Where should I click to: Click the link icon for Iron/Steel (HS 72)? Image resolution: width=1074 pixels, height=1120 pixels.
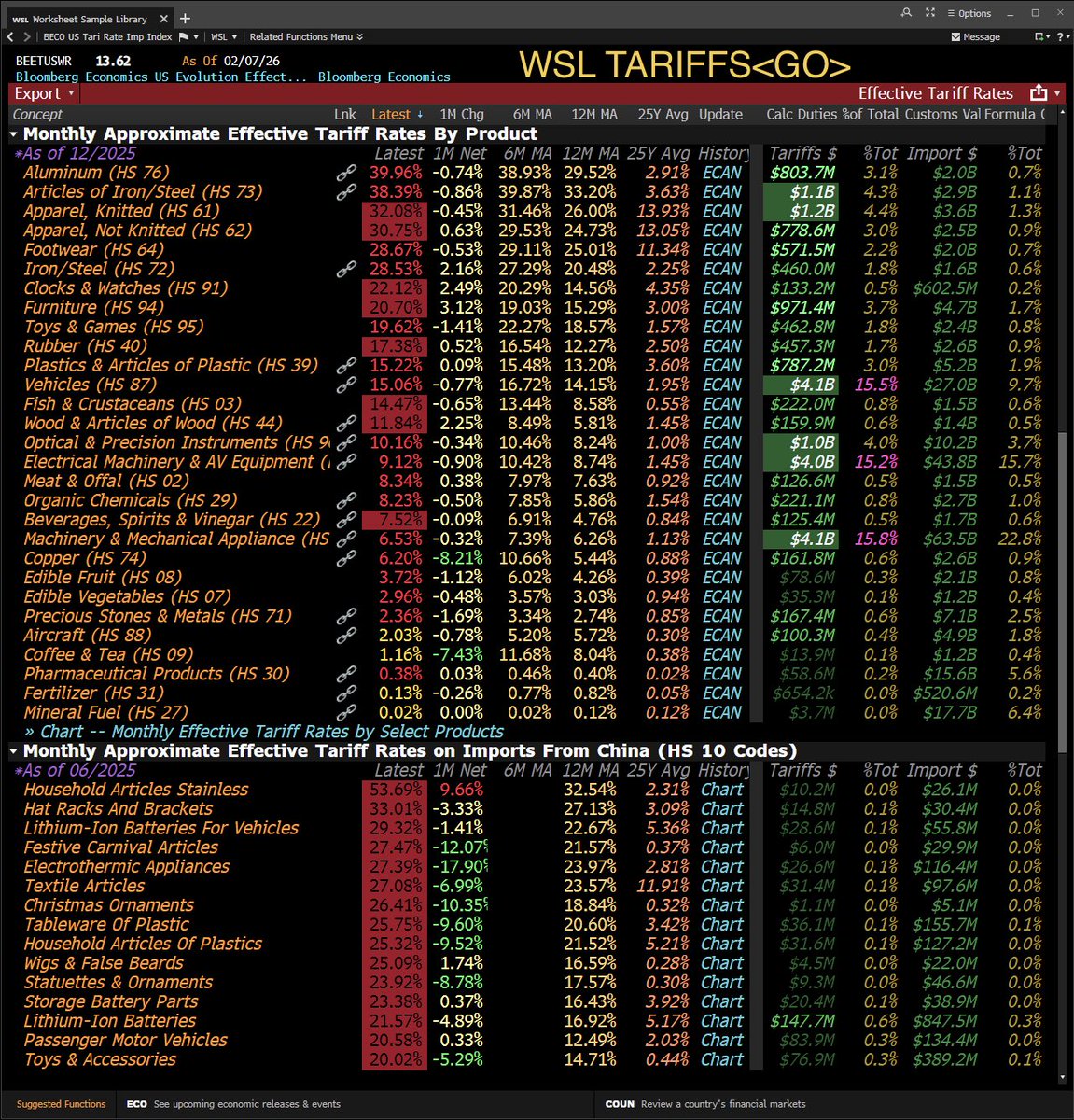click(346, 269)
